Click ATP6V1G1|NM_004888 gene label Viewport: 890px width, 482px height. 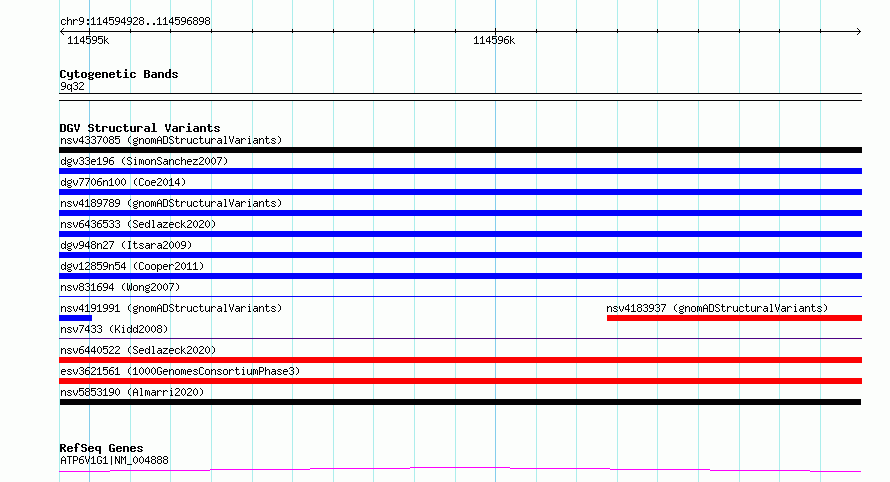pos(114,460)
